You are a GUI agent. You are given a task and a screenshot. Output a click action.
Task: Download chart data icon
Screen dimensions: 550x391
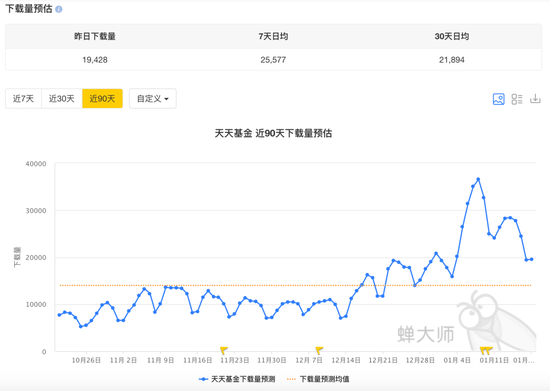pos(535,99)
